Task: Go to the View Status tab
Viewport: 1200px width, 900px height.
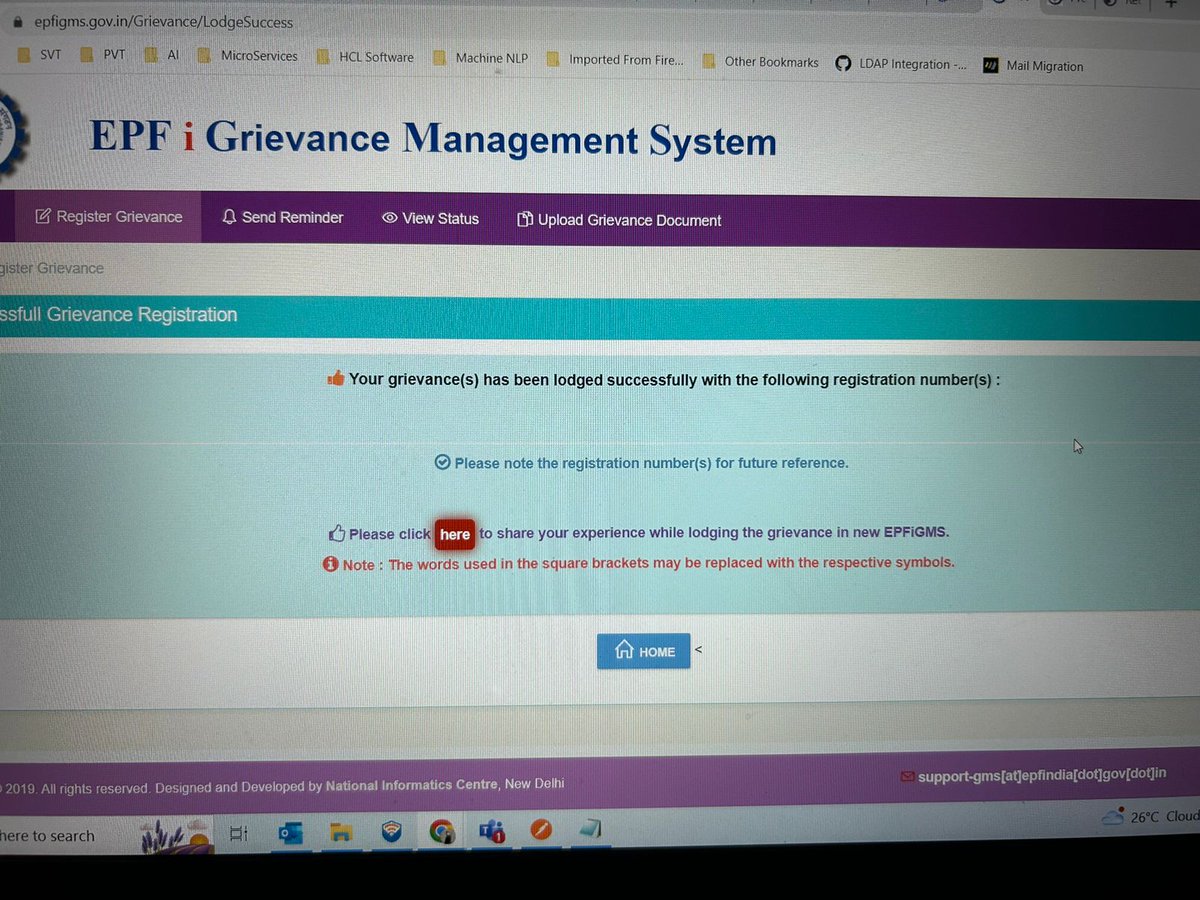Action: [x=430, y=219]
